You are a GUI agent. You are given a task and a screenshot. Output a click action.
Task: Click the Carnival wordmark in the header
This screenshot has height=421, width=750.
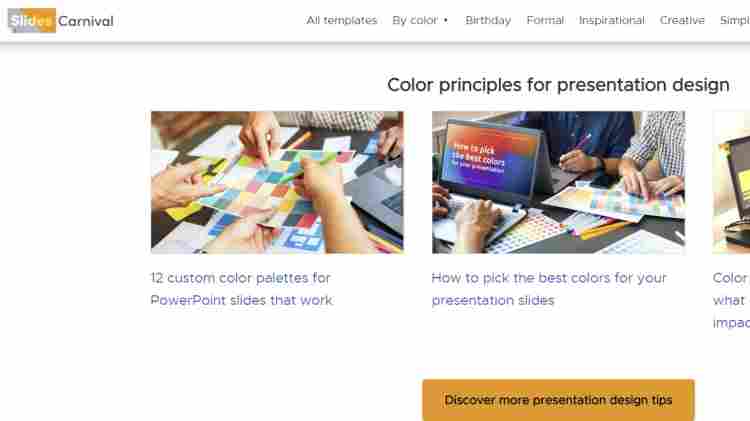pos(85,21)
